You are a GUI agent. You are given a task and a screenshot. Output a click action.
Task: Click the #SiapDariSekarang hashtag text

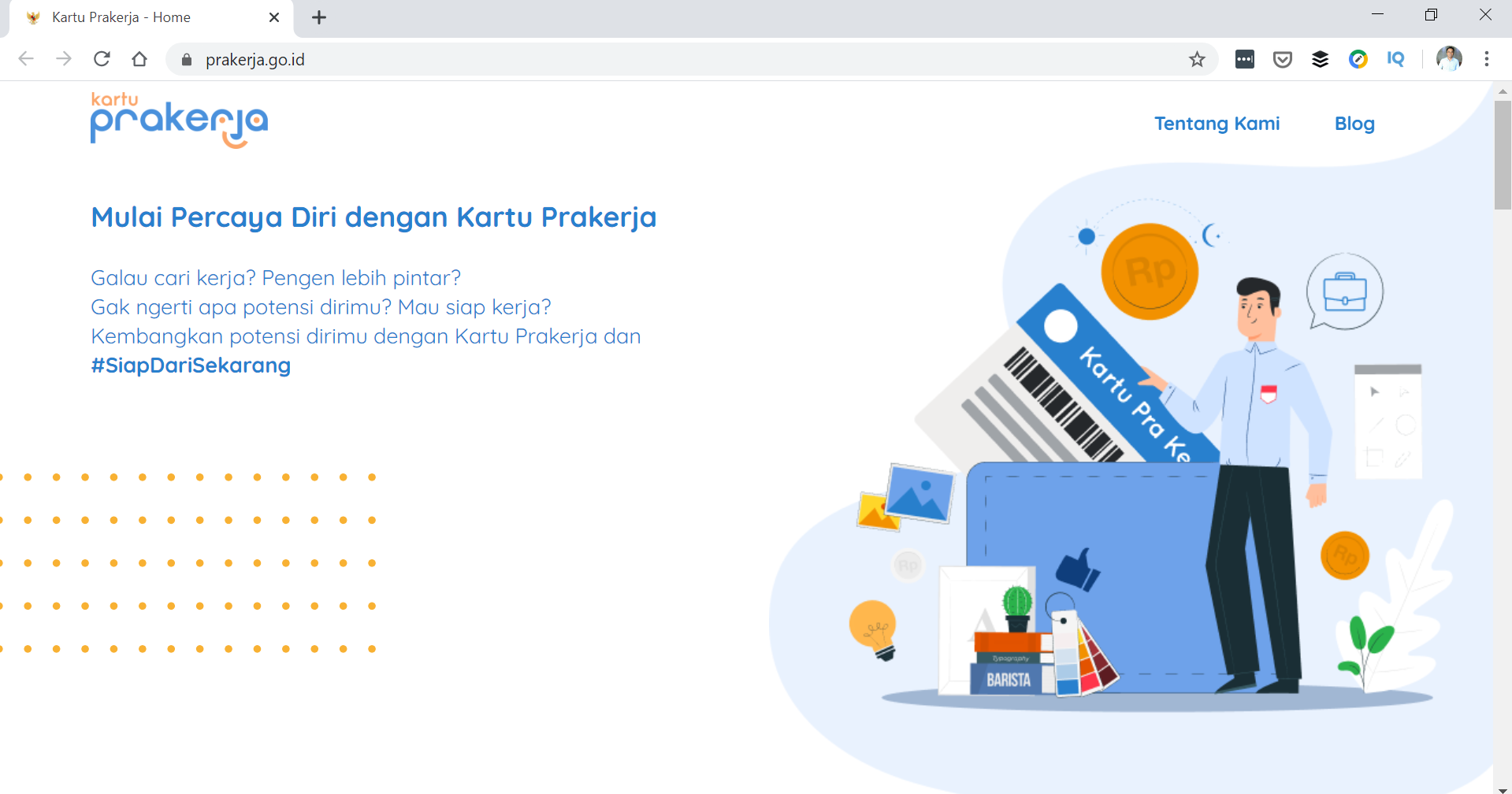point(191,365)
